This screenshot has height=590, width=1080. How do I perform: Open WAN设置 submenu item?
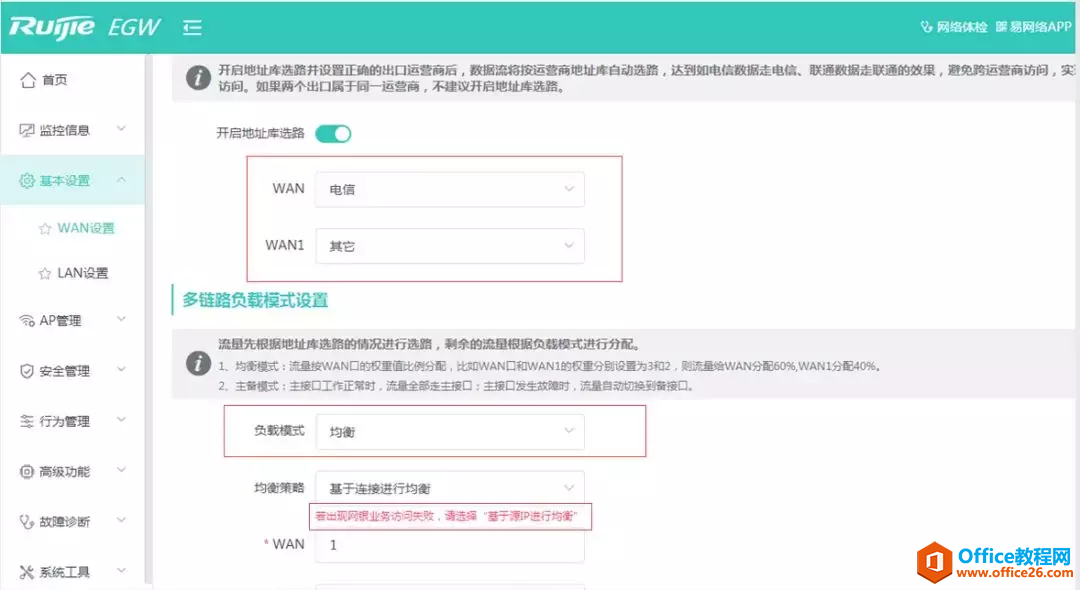85,228
